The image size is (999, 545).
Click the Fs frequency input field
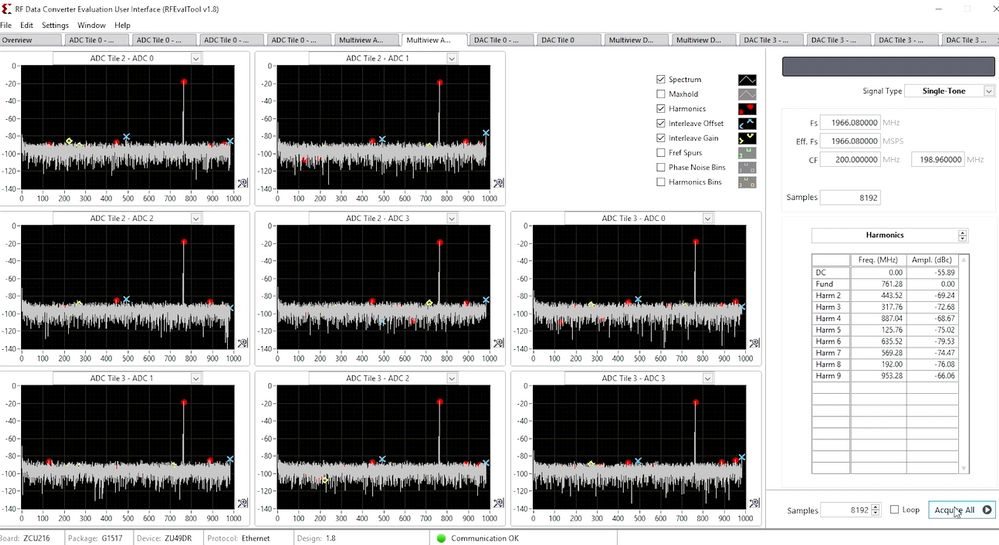[850, 123]
